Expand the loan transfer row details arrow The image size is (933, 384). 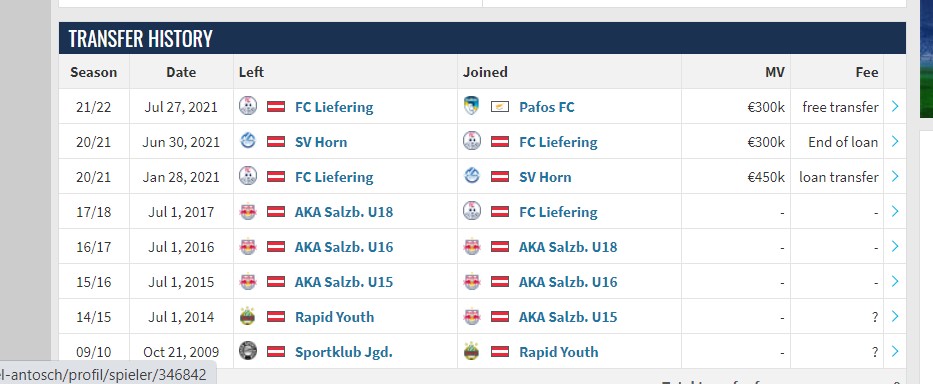click(895, 177)
